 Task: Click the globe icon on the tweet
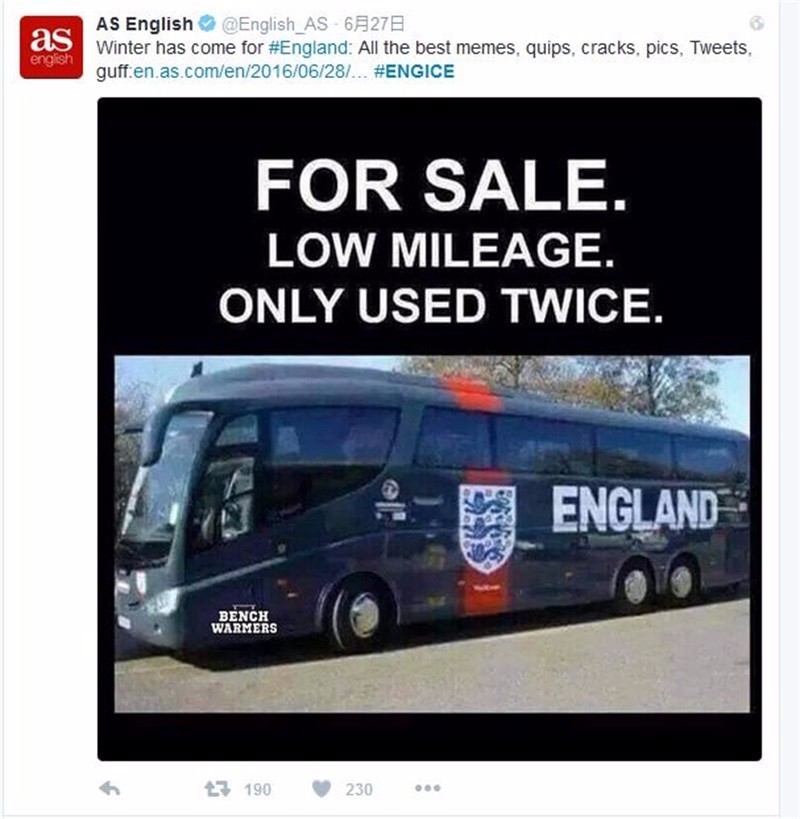pyautogui.click(x=757, y=24)
